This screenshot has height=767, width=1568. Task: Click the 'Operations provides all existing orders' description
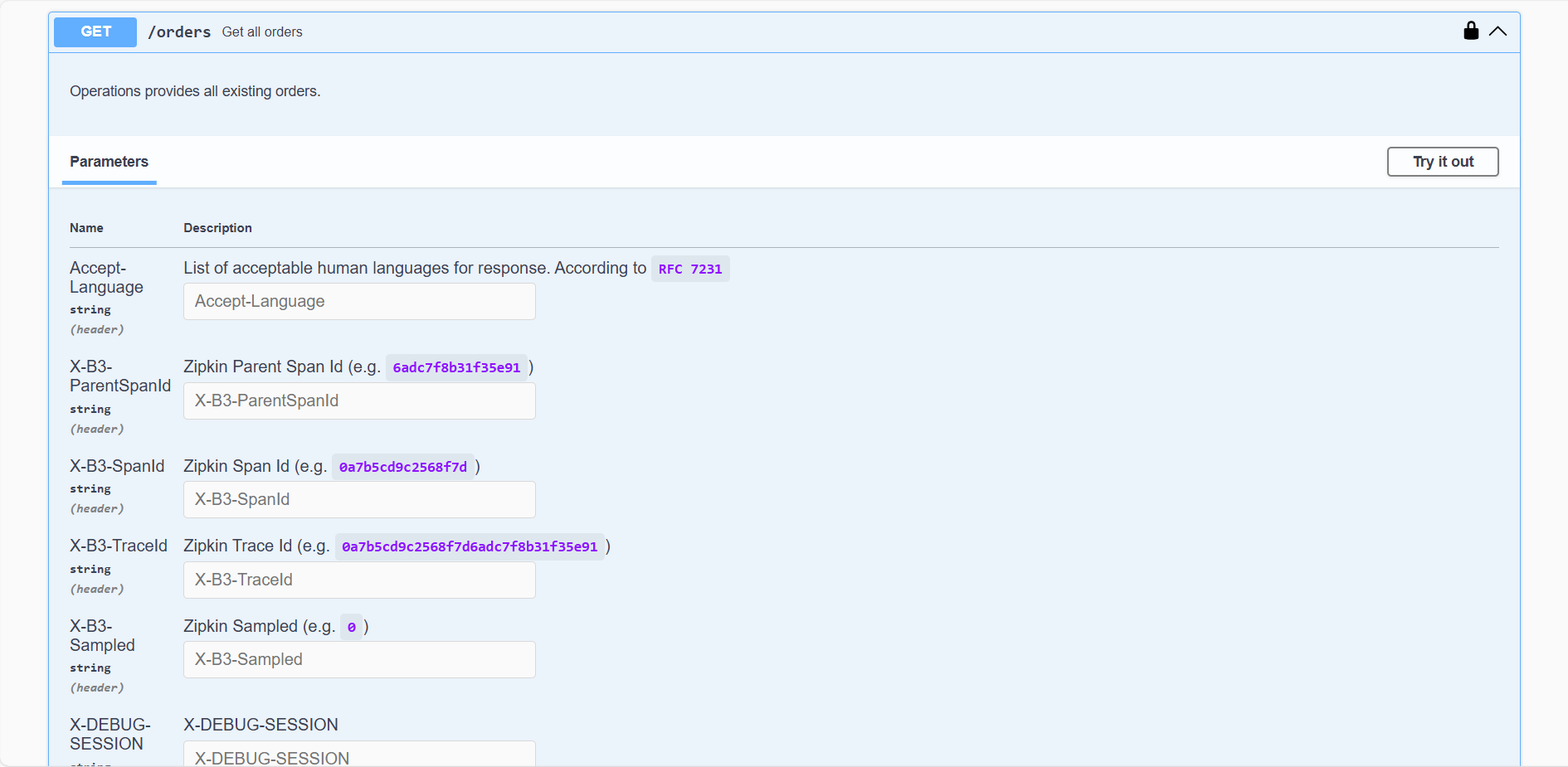194,91
